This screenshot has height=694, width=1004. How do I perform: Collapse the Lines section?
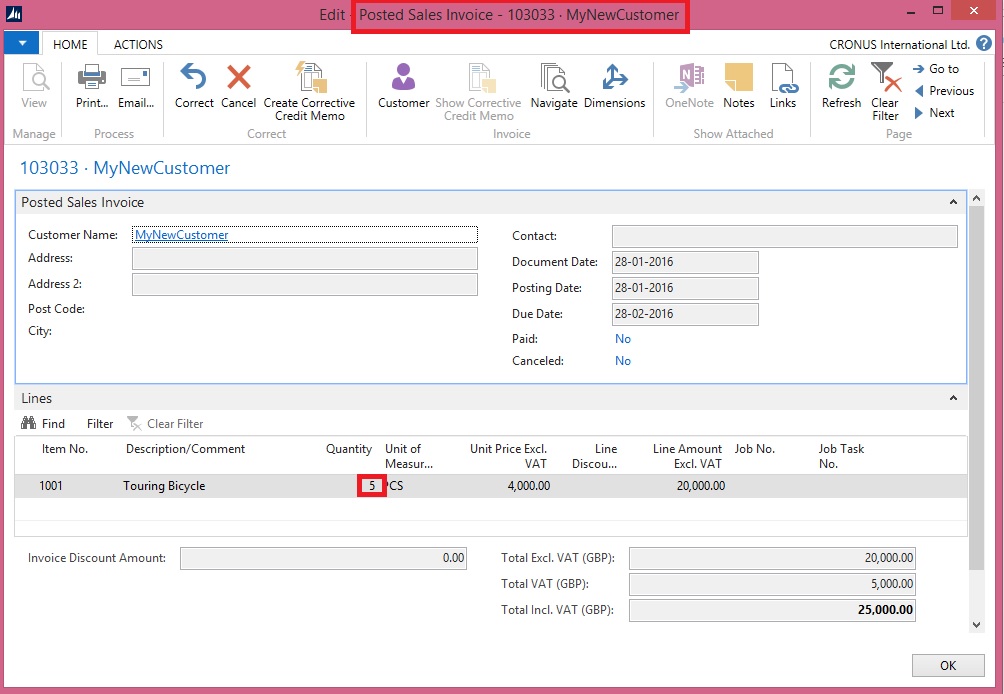click(x=953, y=399)
